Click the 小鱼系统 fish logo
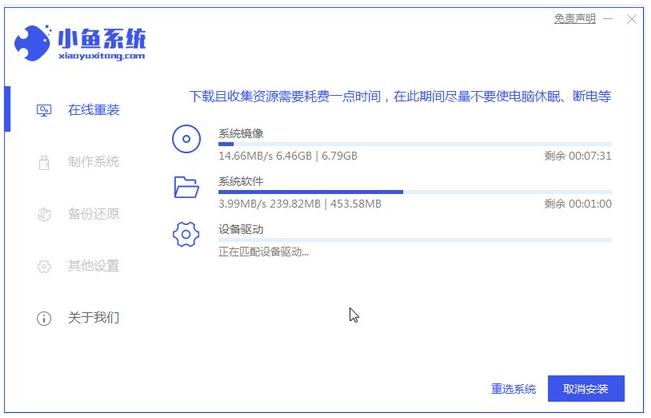Image resolution: width=651 pixels, height=418 pixels. click(36, 43)
